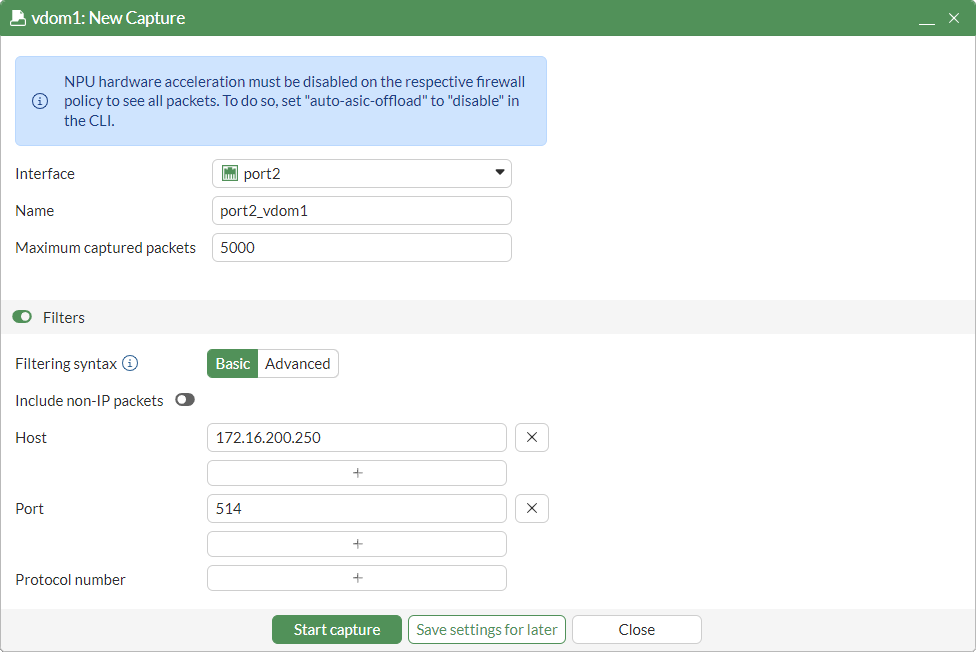Click the info icon in the NPU notice
This screenshot has height=652, width=976.
pos(39,100)
